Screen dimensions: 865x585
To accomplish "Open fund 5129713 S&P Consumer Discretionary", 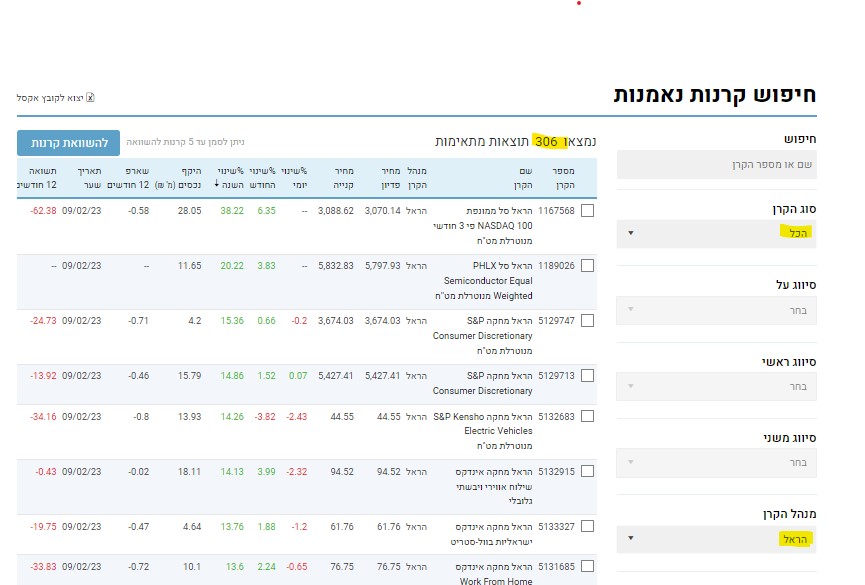I will (x=483, y=383).
